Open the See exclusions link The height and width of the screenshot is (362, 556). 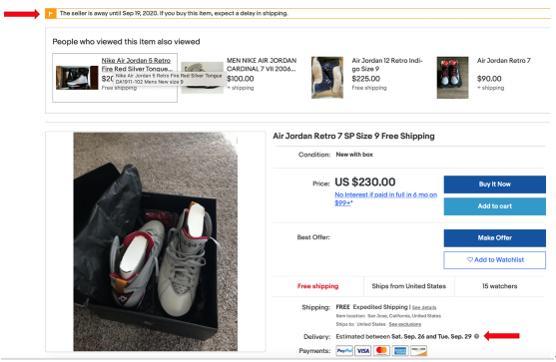(405, 324)
